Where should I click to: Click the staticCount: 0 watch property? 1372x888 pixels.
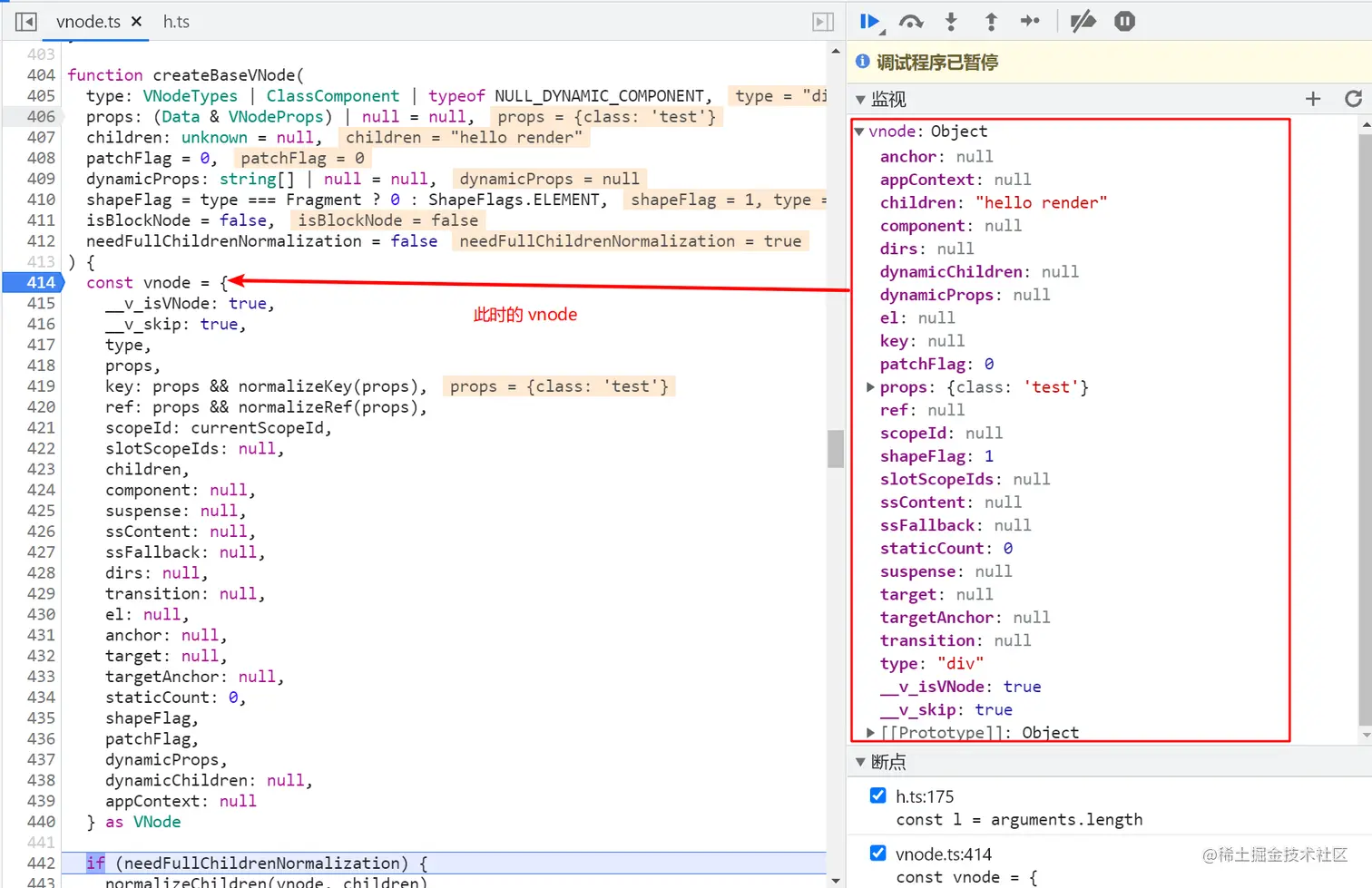[x=946, y=549]
